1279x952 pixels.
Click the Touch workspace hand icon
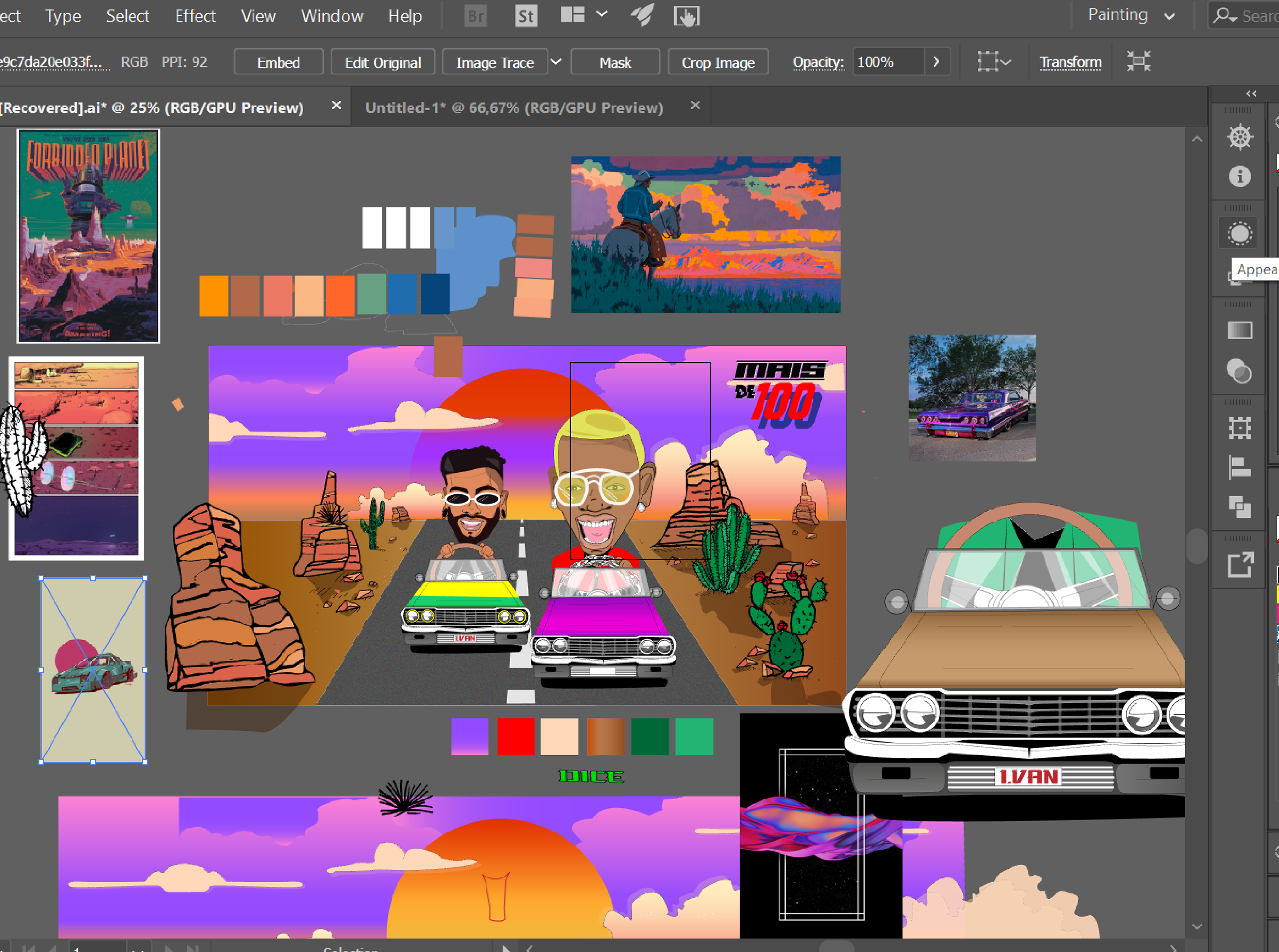click(x=686, y=16)
